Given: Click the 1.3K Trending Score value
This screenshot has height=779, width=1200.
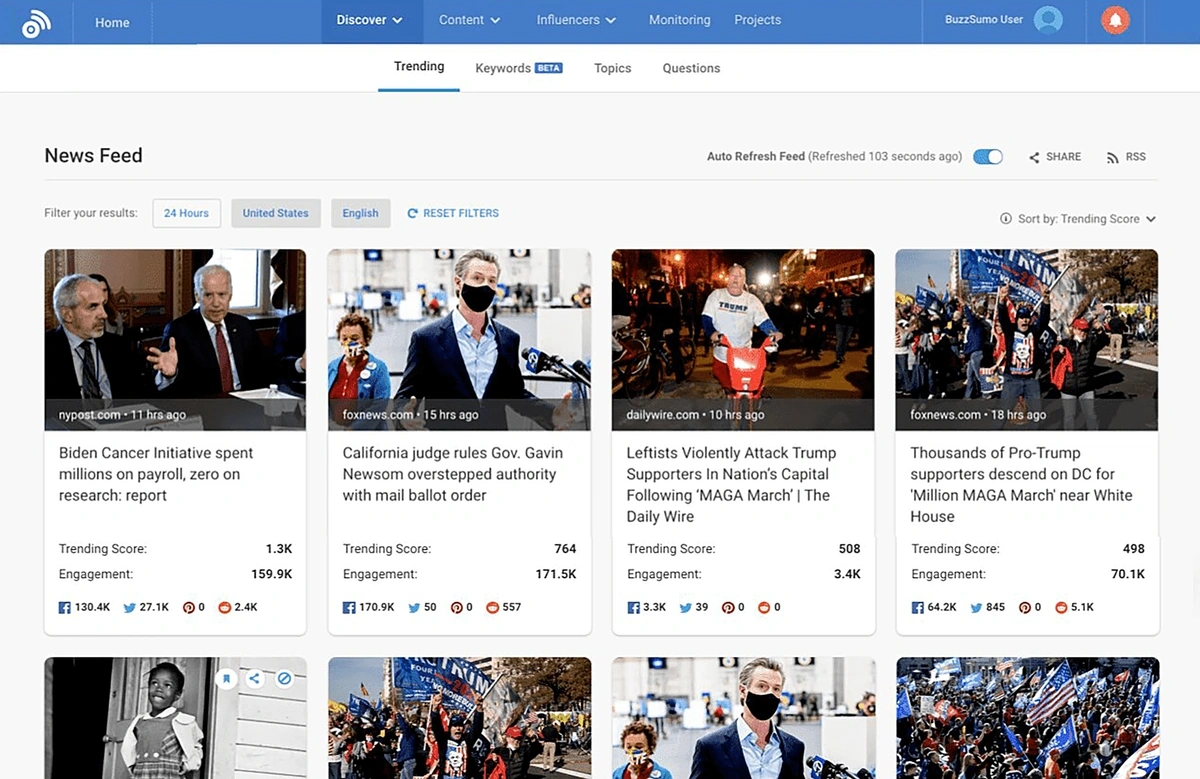Looking at the screenshot, I should 279,549.
